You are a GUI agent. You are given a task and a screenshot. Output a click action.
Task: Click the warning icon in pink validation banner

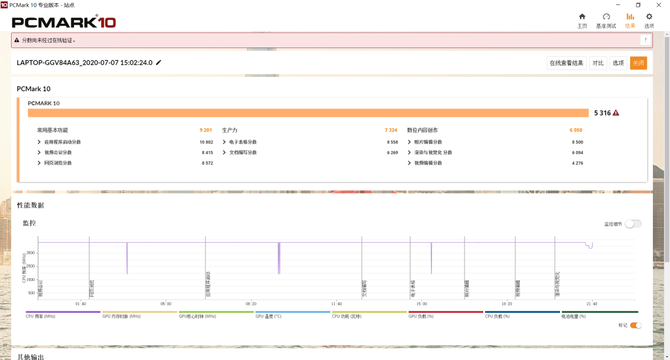pyautogui.click(x=17, y=40)
